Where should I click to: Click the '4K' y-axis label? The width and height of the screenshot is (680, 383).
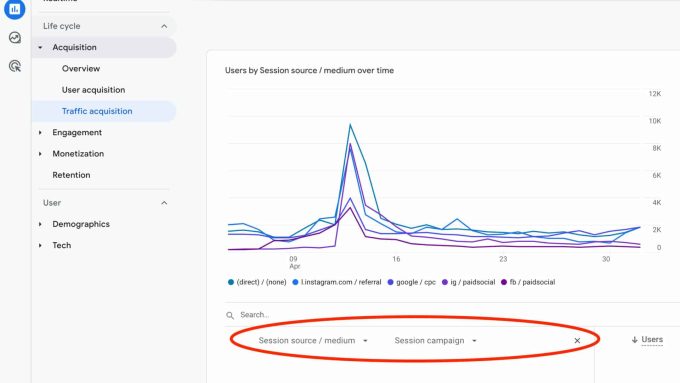pos(657,203)
